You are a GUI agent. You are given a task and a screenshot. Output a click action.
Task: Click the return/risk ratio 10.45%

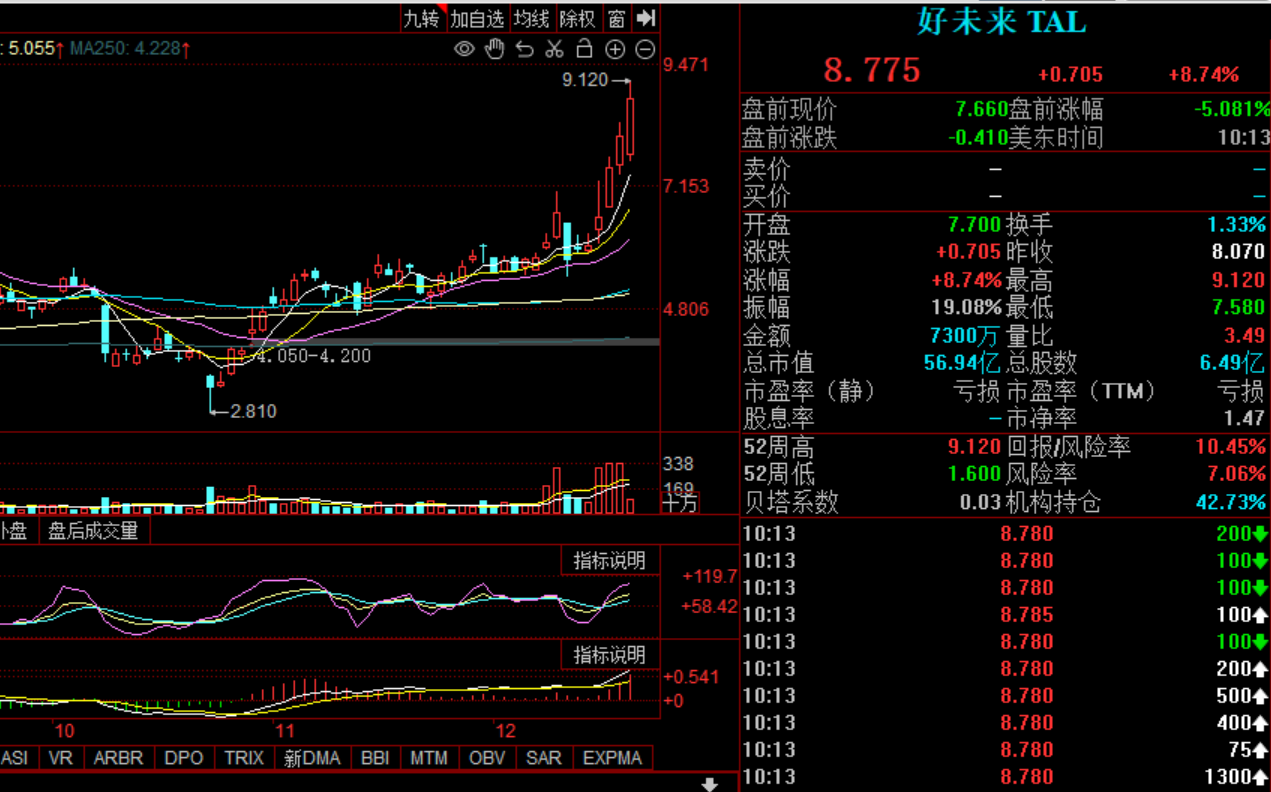[1231, 446]
